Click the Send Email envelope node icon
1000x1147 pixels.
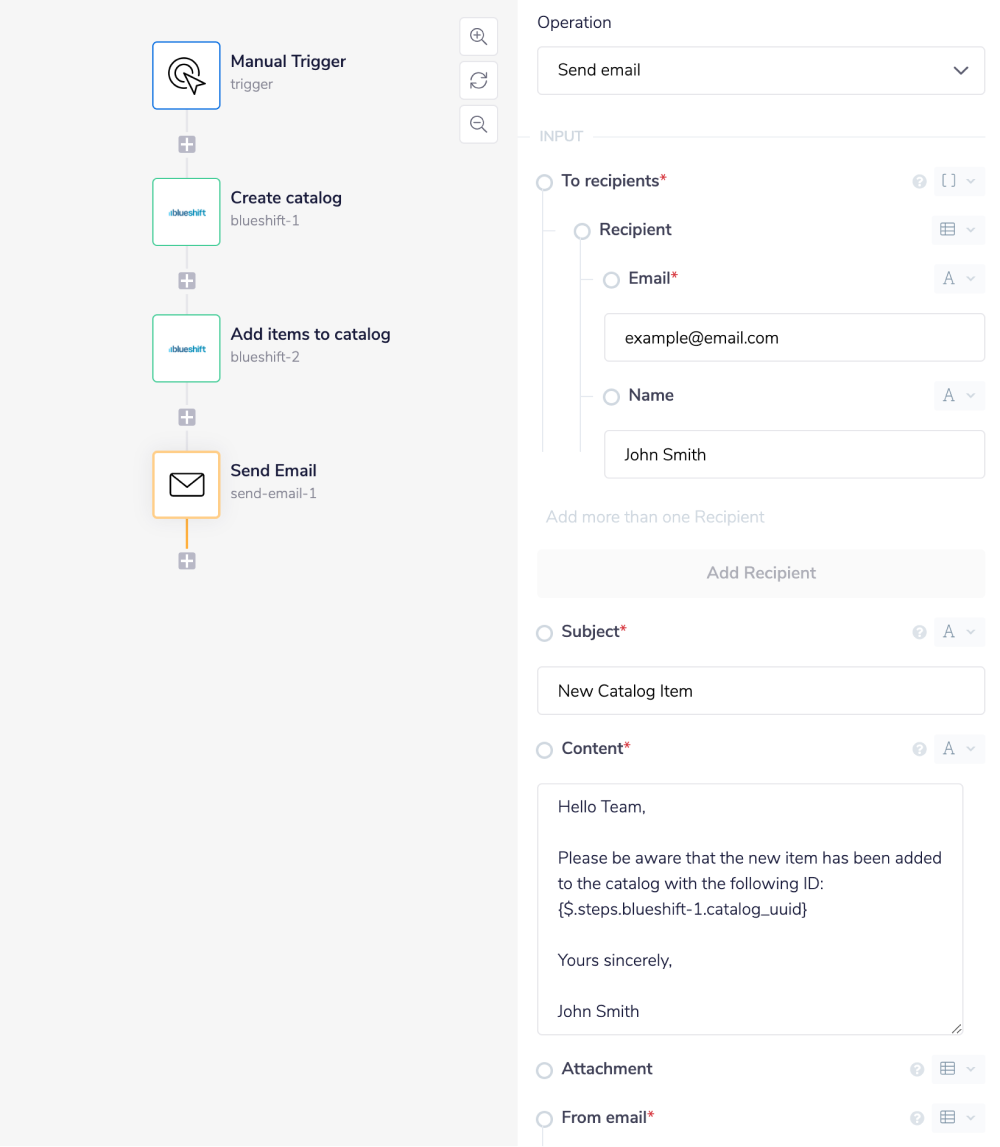[186, 485]
